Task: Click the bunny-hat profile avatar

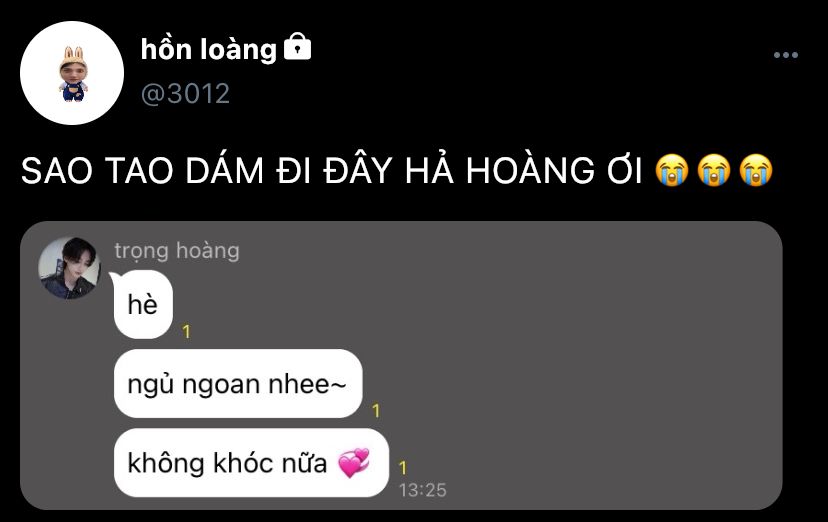Action: tap(72, 73)
